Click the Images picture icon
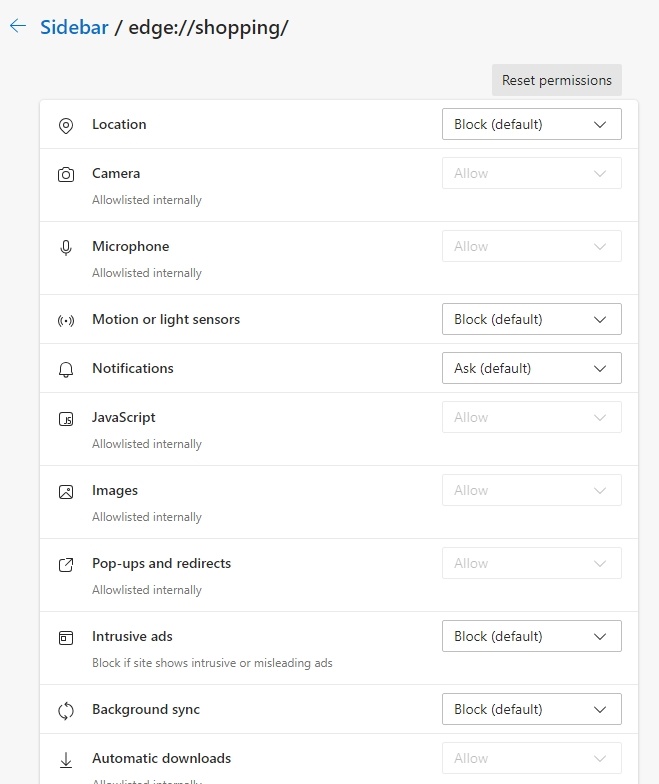This screenshot has width=659, height=784. pos(66,491)
